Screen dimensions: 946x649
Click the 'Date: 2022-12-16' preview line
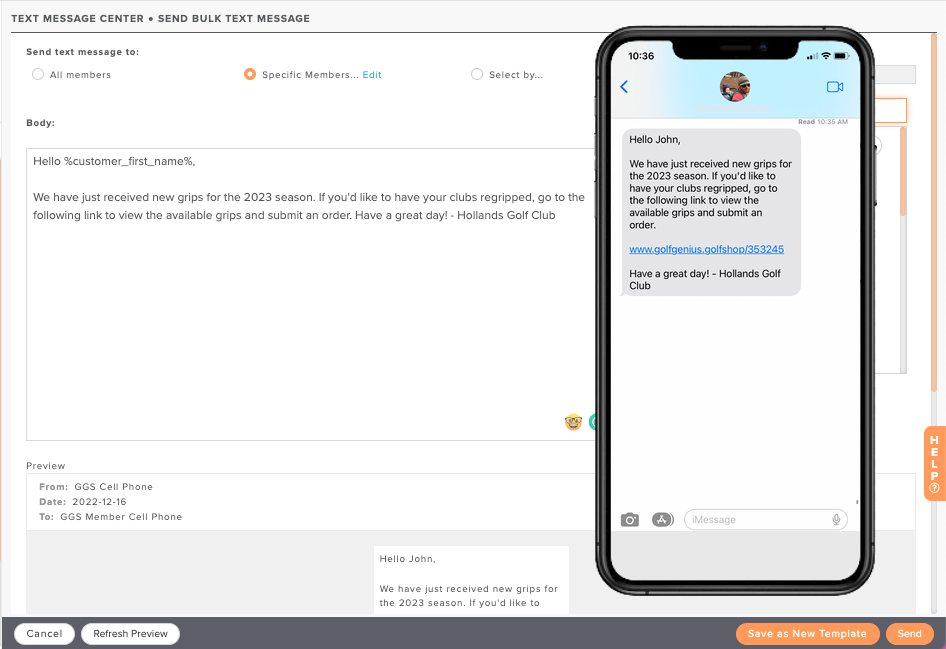[83, 502]
